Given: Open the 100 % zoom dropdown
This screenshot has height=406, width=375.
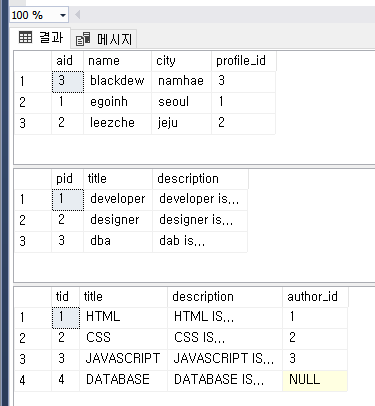Looking at the screenshot, I should coord(62,15).
